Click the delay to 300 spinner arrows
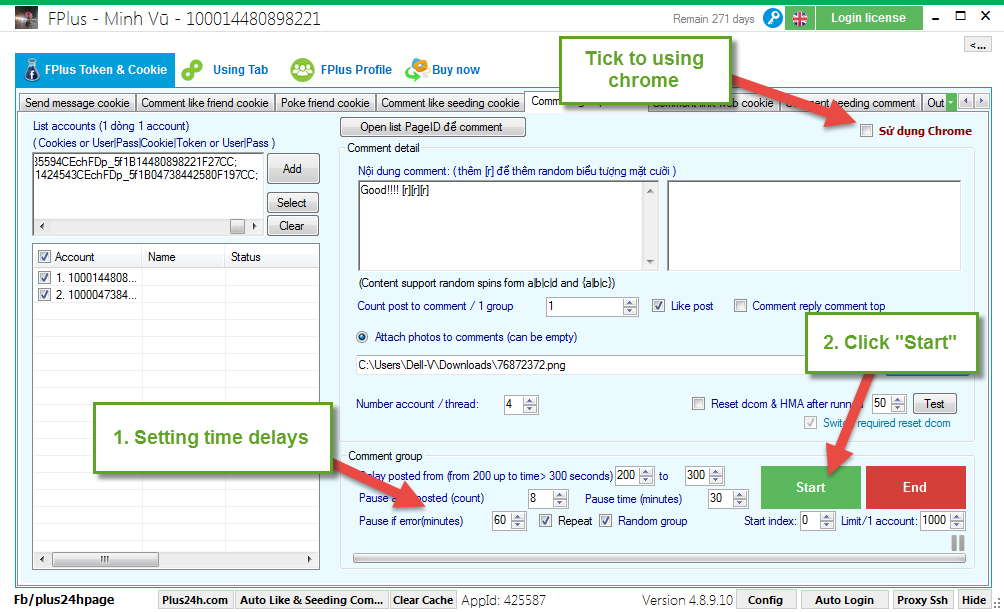1004x612 pixels. coord(717,476)
